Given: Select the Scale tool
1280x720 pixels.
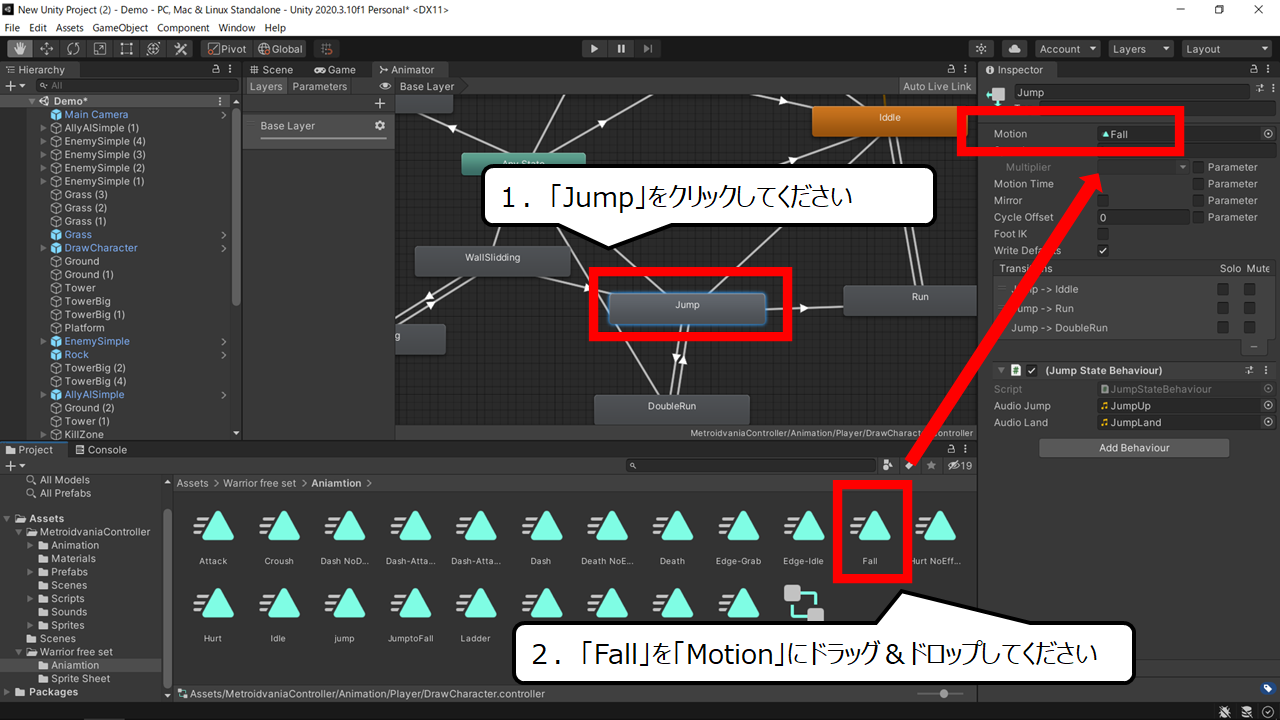Looking at the screenshot, I should 100,49.
